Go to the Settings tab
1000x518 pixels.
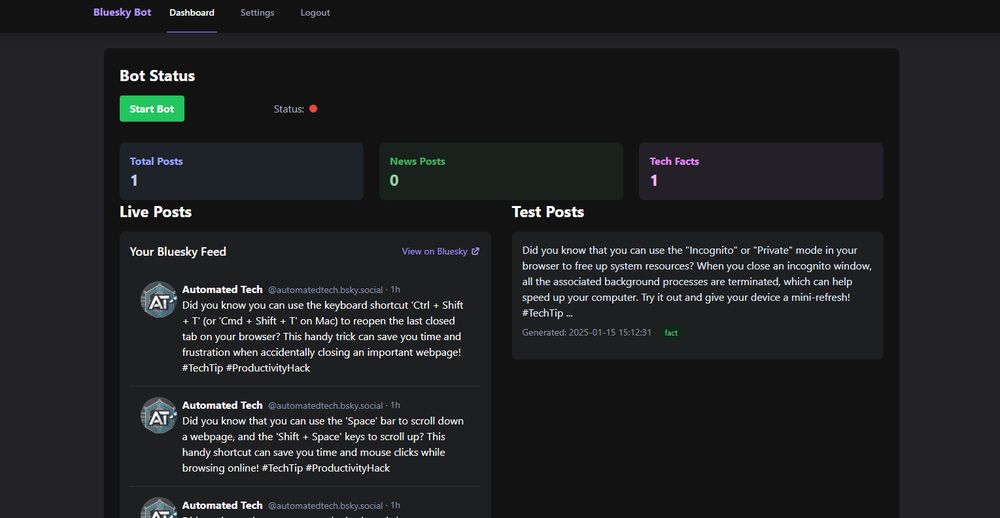(x=257, y=13)
